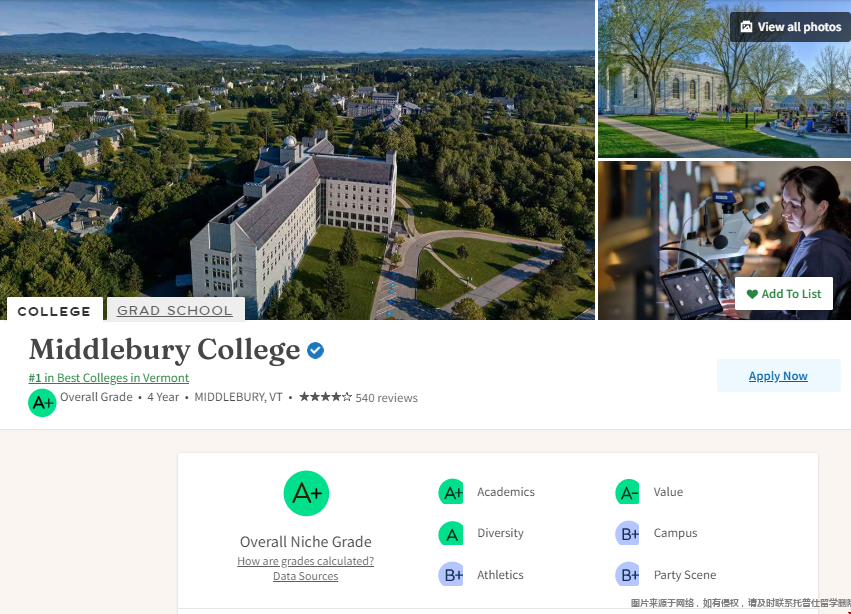Screen dimensions: 851x614
Task: Open How are grades calculated link
Action: point(305,561)
